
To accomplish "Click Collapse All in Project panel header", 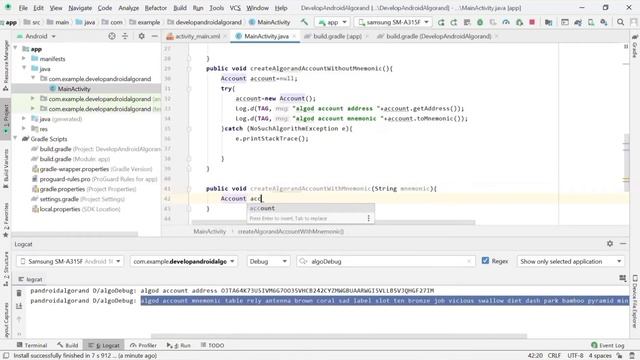I will pos(125,36).
